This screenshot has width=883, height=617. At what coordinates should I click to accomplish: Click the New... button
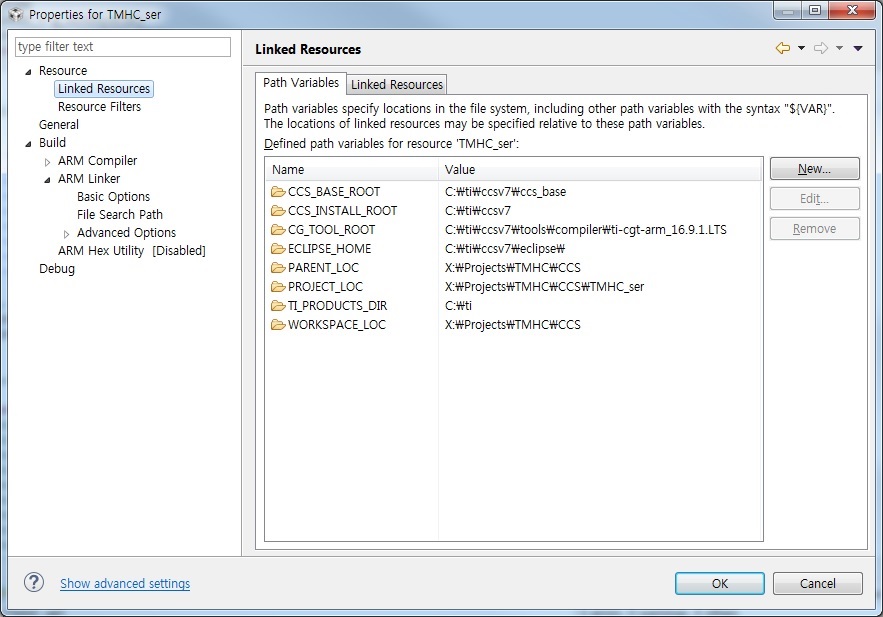(814, 169)
